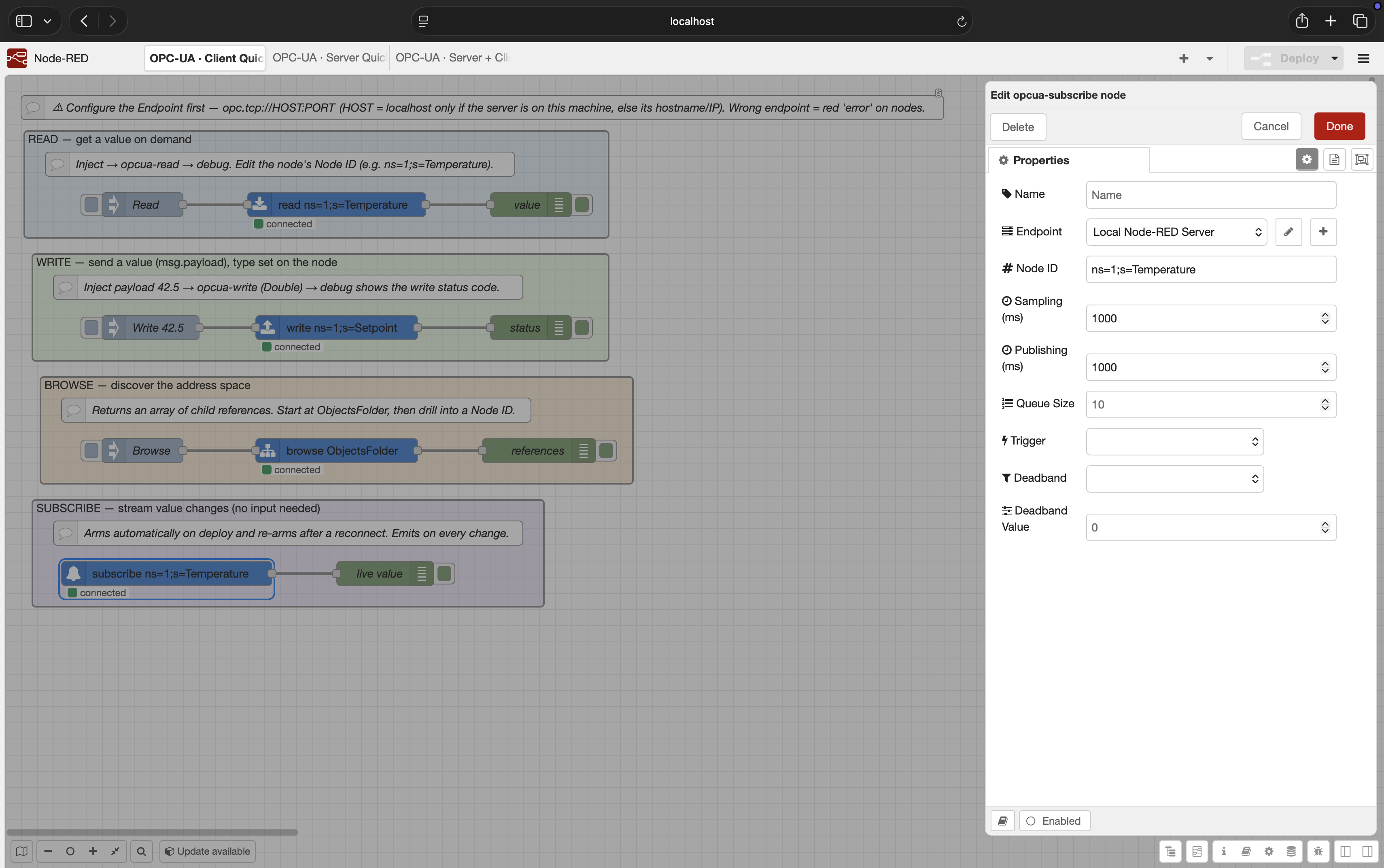Open the explorer outline tree sidebar icon

point(1170,851)
